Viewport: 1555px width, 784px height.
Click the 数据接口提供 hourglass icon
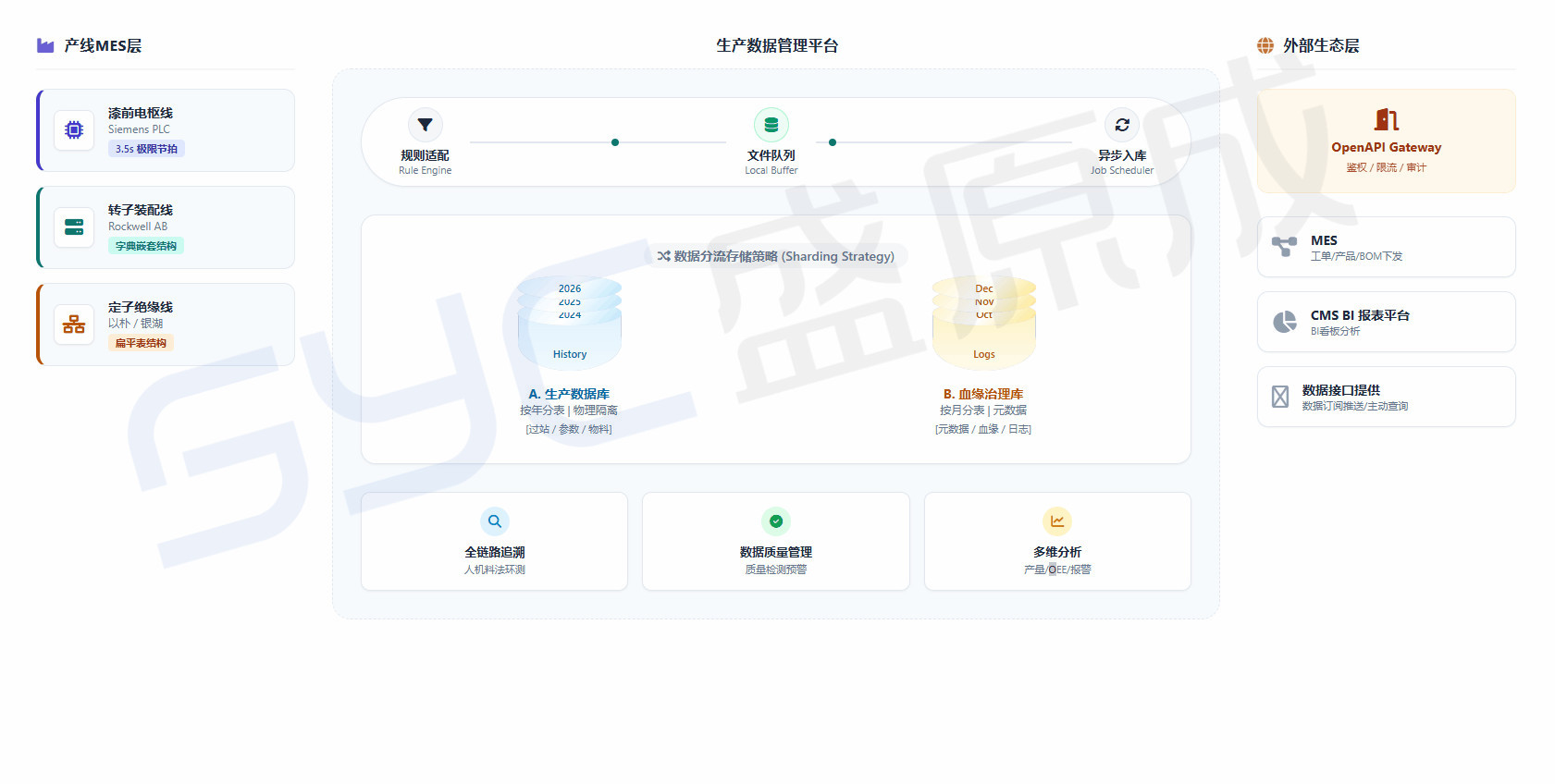(x=1280, y=397)
